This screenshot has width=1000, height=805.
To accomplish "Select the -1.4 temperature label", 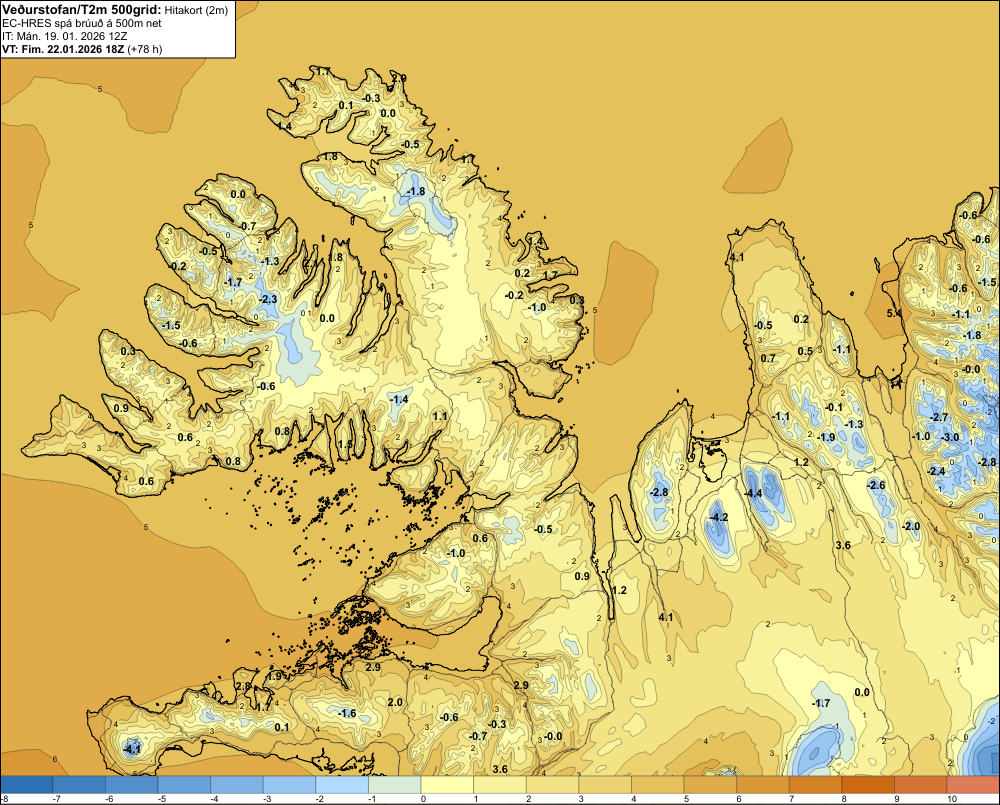I will 399,399.
